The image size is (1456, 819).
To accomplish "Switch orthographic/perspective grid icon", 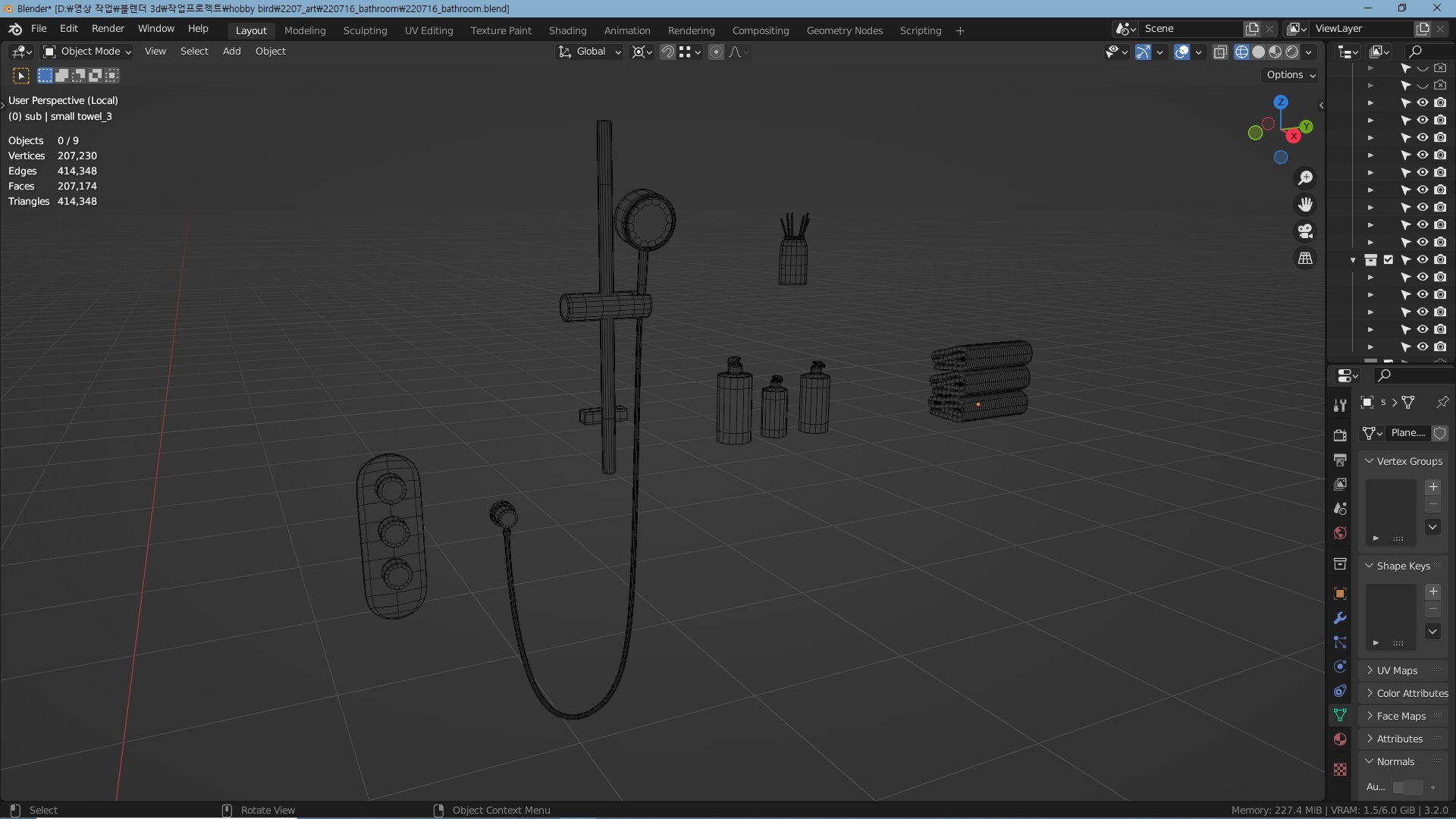I will pyautogui.click(x=1305, y=259).
